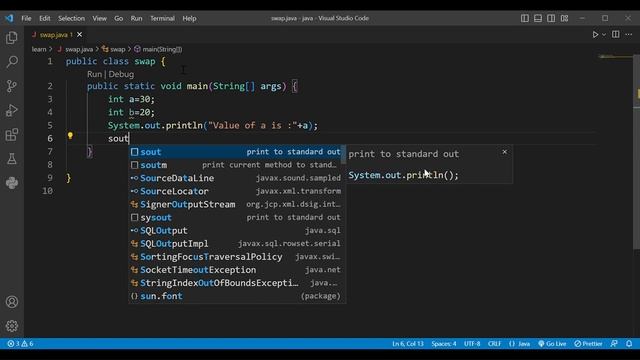
Task: Open the Accounts icon
Action: 12,302
